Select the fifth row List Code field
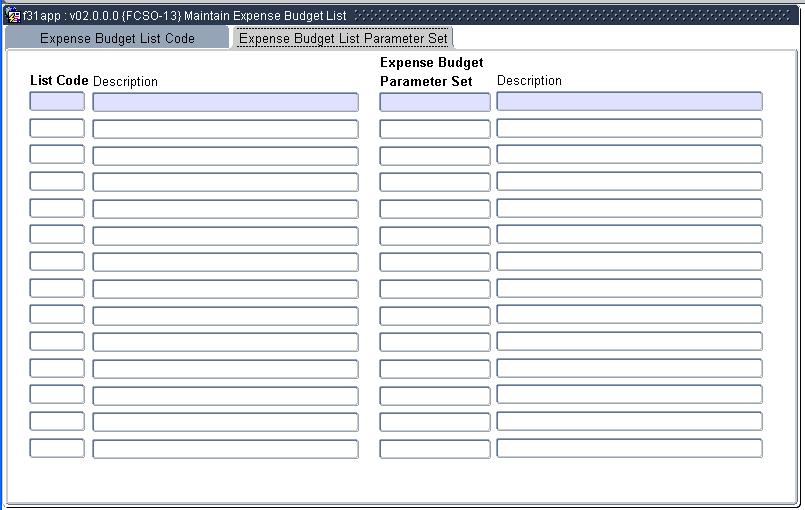805x510 pixels. (x=57, y=208)
